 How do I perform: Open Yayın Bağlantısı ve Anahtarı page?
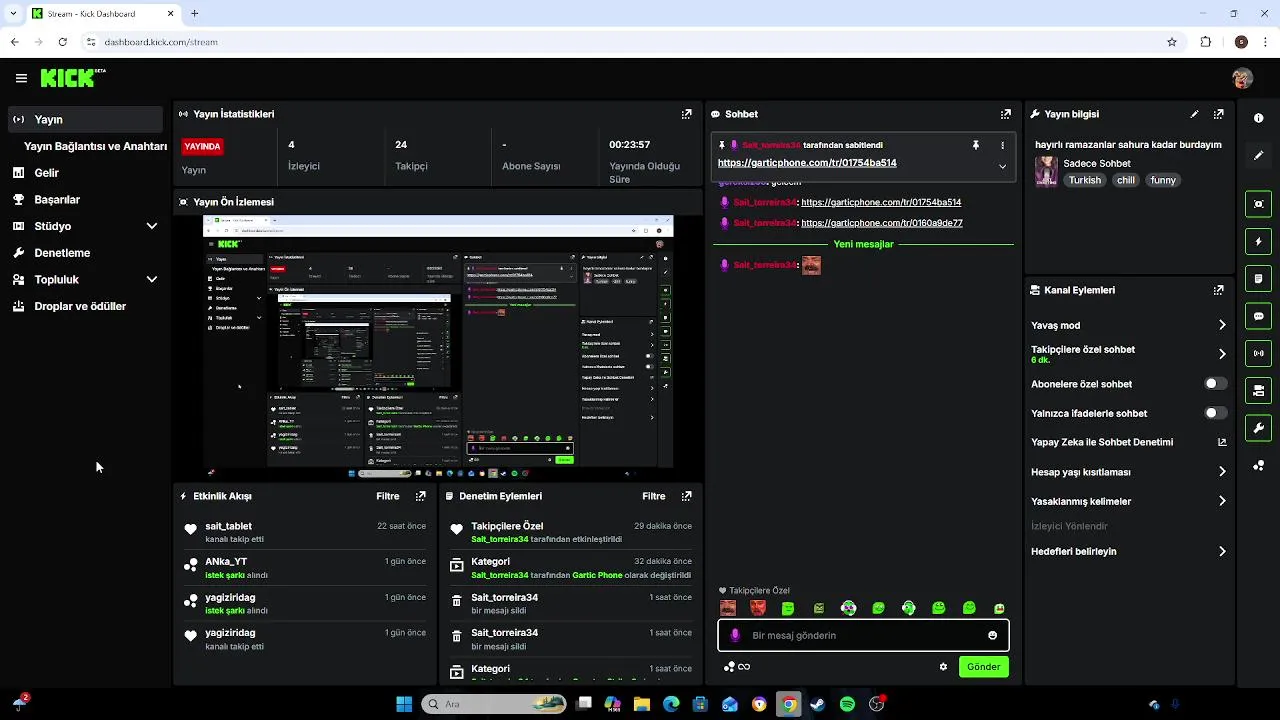tap(95, 146)
